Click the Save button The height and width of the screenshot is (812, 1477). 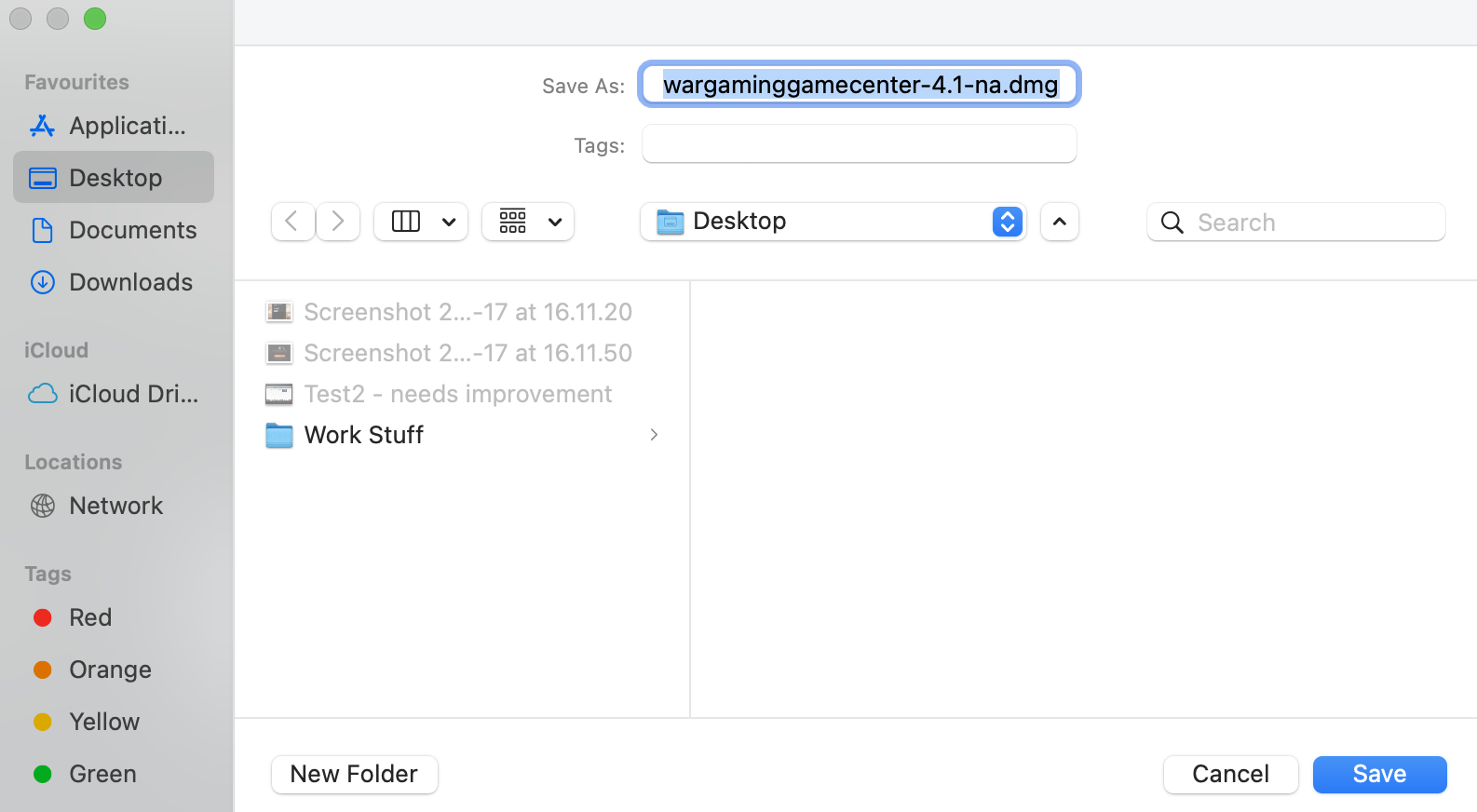pyautogui.click(x=1380, y=775)
